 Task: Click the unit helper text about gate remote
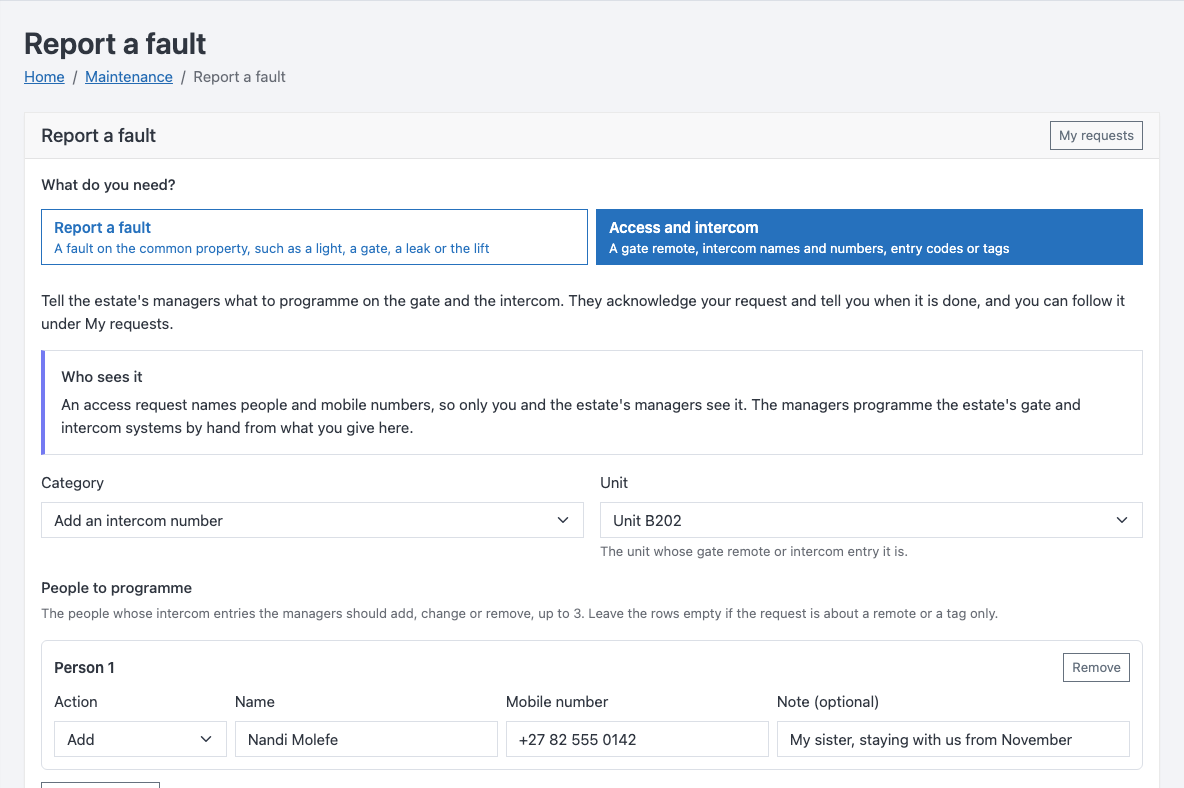point(754,552)
